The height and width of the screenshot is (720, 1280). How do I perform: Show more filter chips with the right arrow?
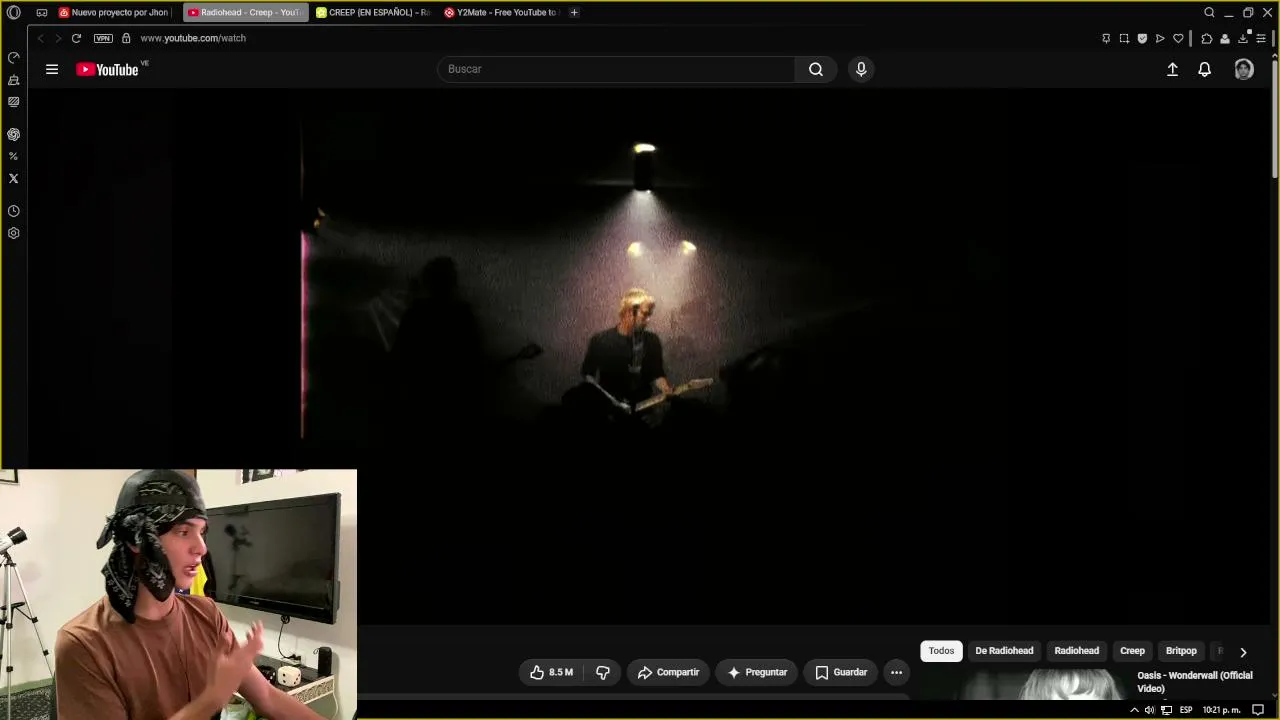[1243, 651]
